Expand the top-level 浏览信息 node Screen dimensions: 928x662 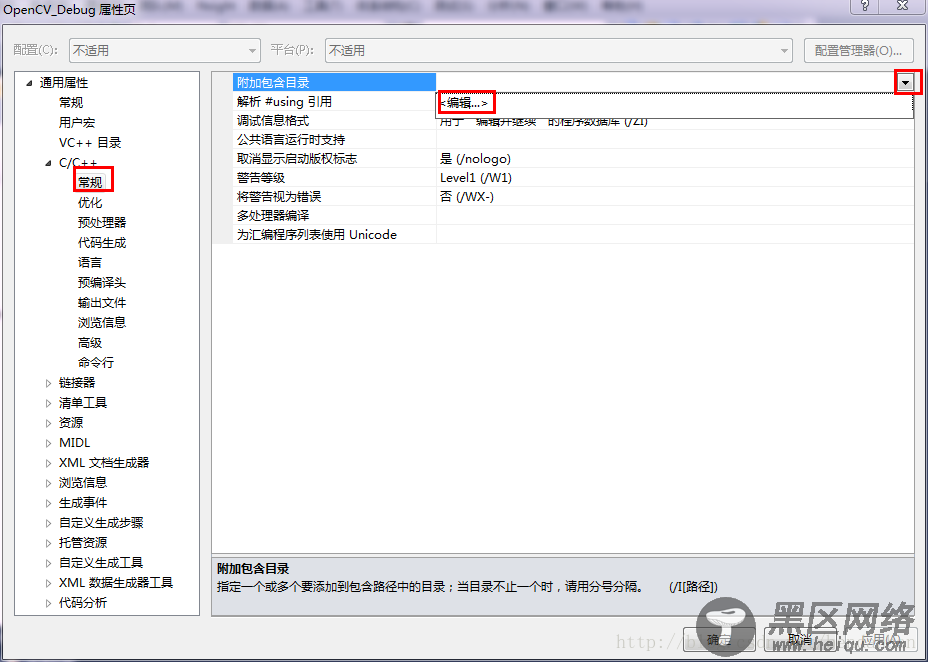(49, 483)
